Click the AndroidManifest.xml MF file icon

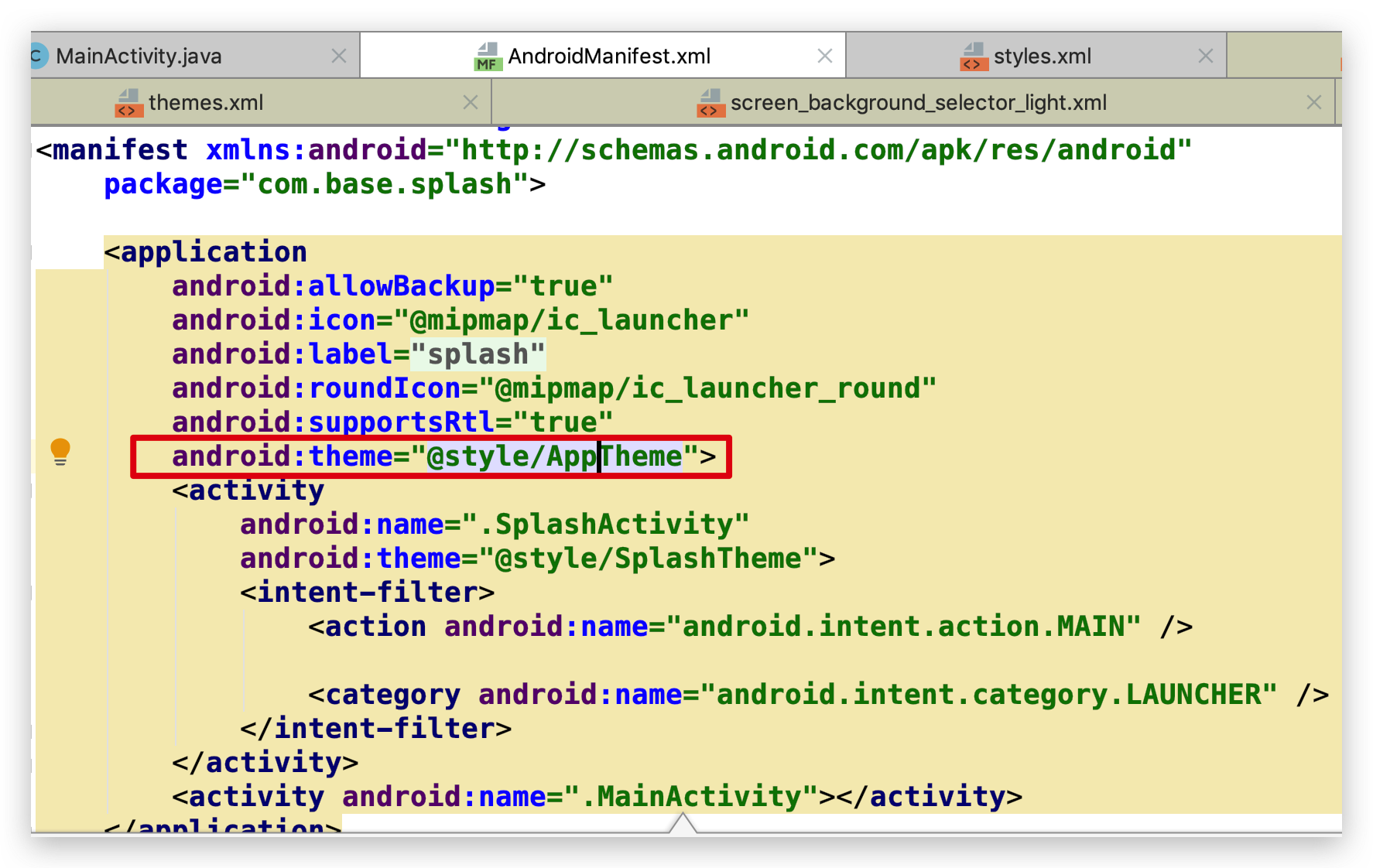(x=488, y=56)
